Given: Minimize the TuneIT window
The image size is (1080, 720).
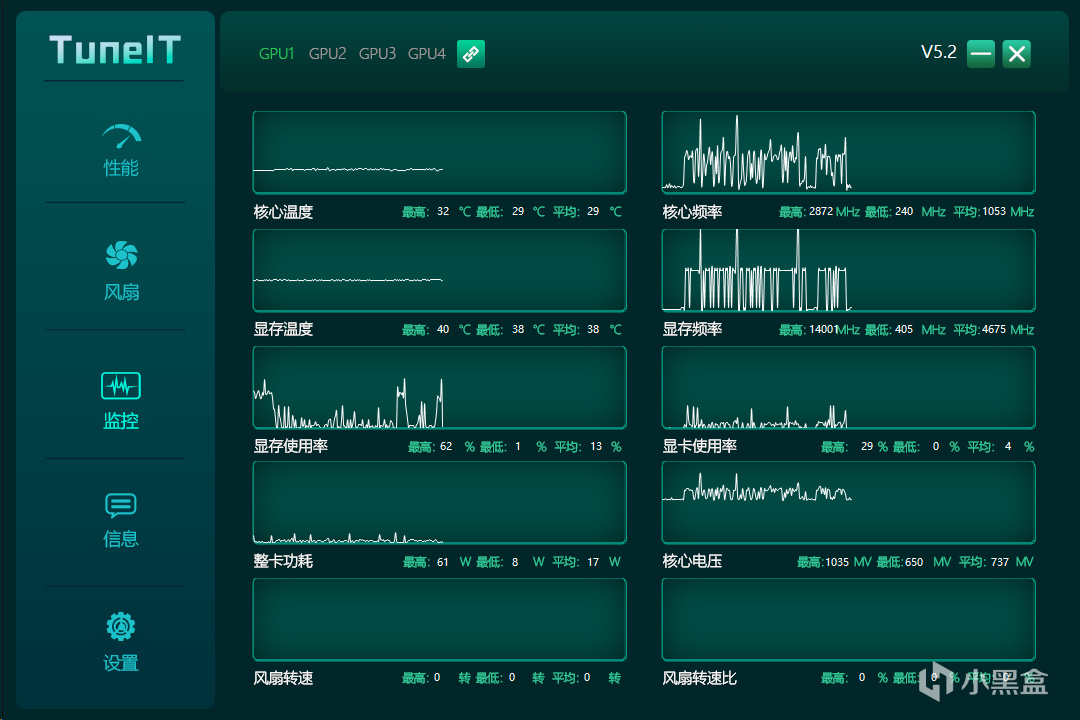Looking at the screenshot, I should [x=981, y=54].
